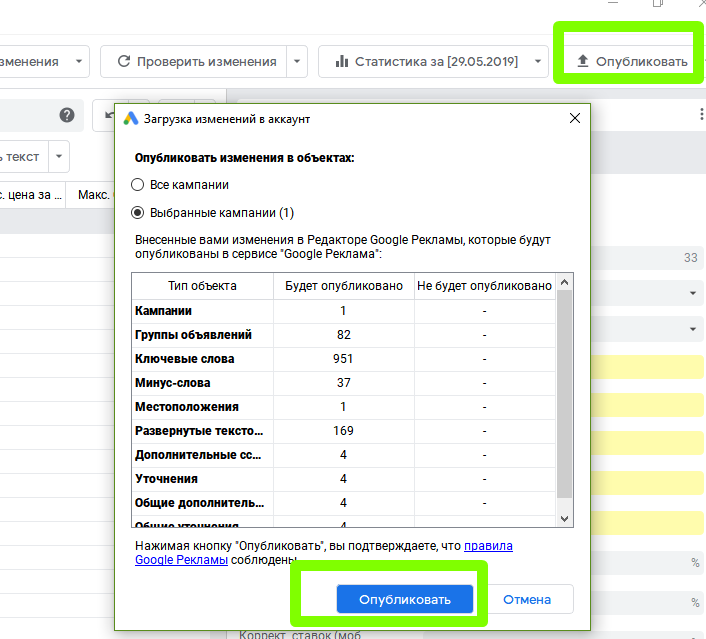Viewport: 706px width, 639px height.
Task: Expand second dropdown in right panel
Action: pos(693,330)
